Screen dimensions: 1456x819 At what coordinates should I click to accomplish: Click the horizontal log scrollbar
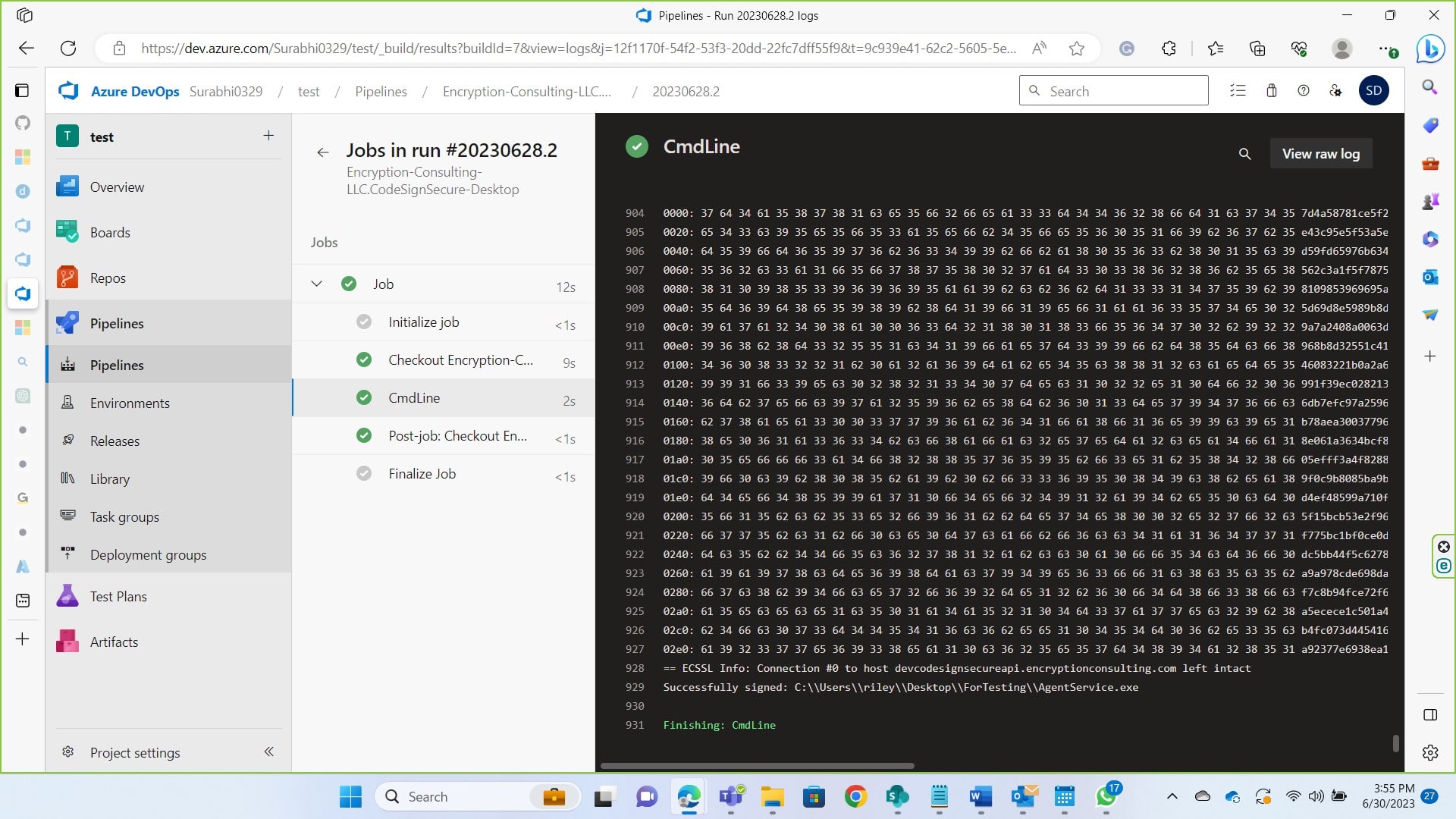(x=757, y=766)
